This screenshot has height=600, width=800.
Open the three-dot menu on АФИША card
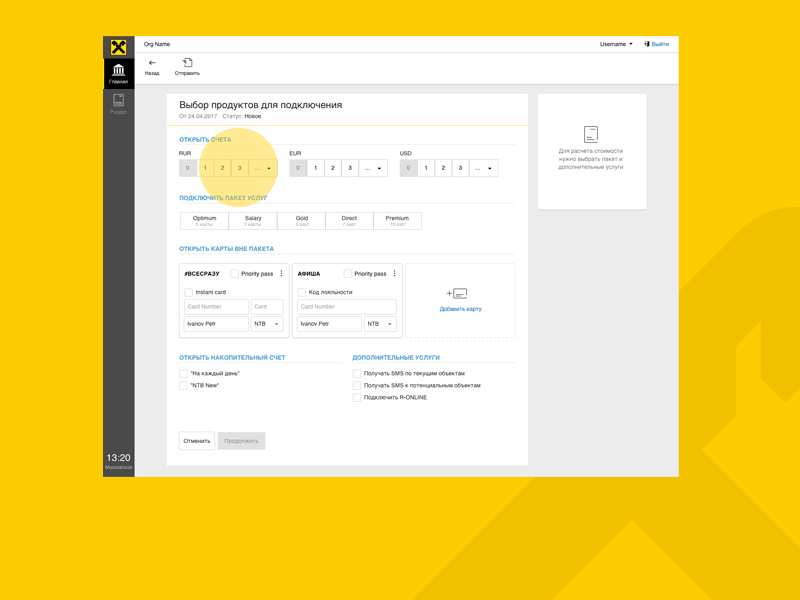394,273
